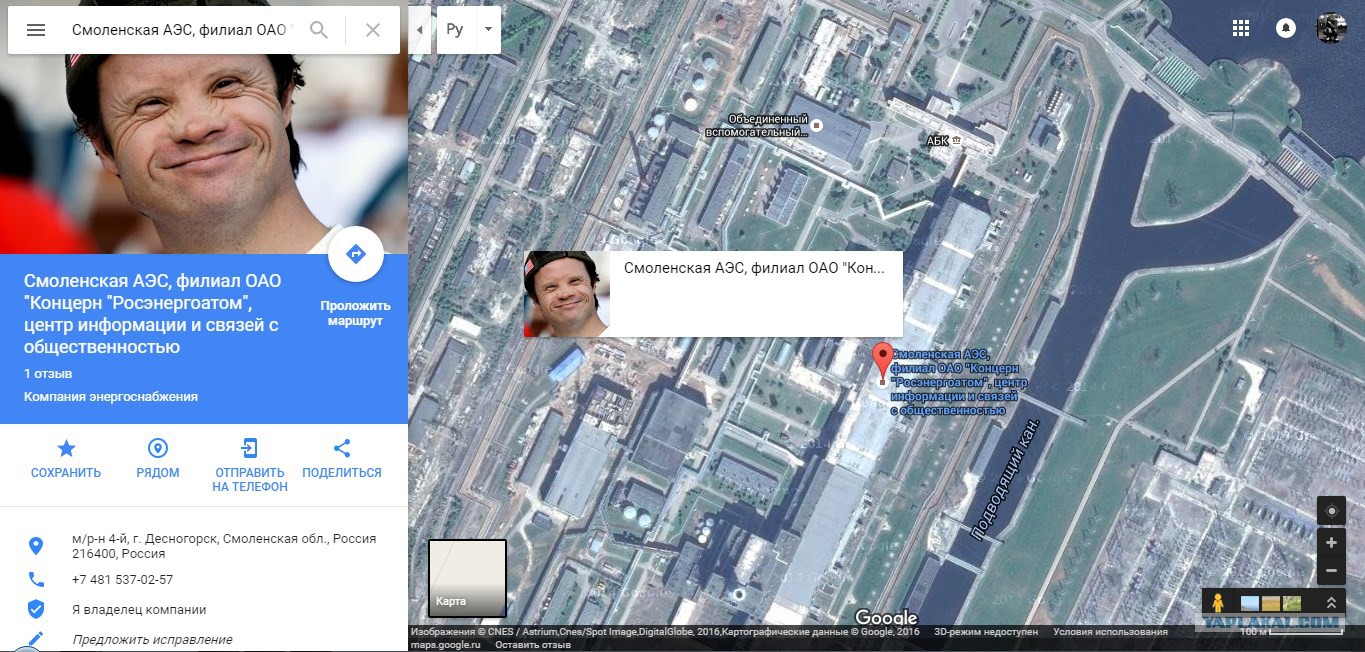Click Я владелец компании
The width and height of the screenshot is (1365, 652).
click(139, 610)
